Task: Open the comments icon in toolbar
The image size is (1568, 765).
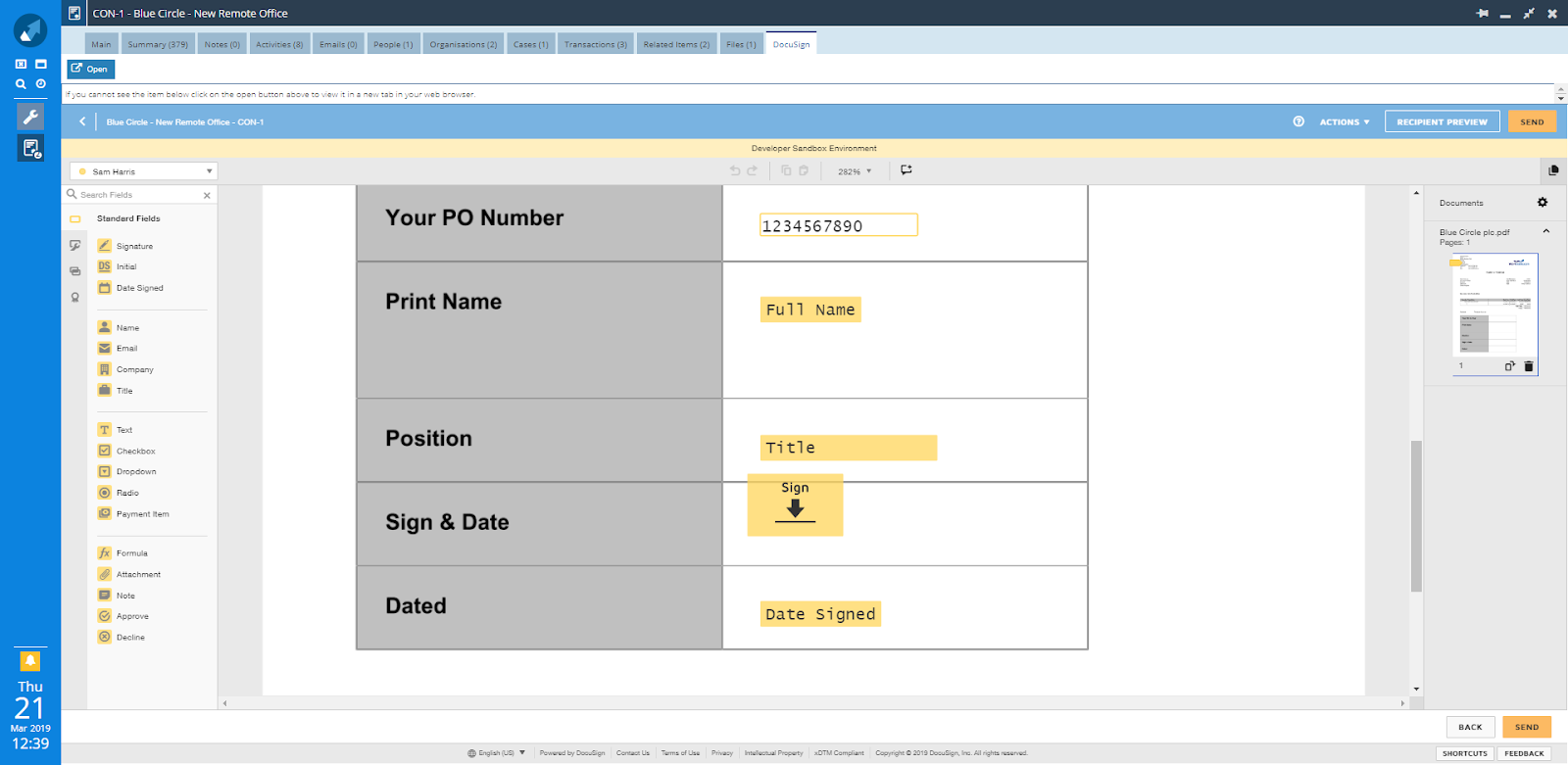Action: (906, 170)
